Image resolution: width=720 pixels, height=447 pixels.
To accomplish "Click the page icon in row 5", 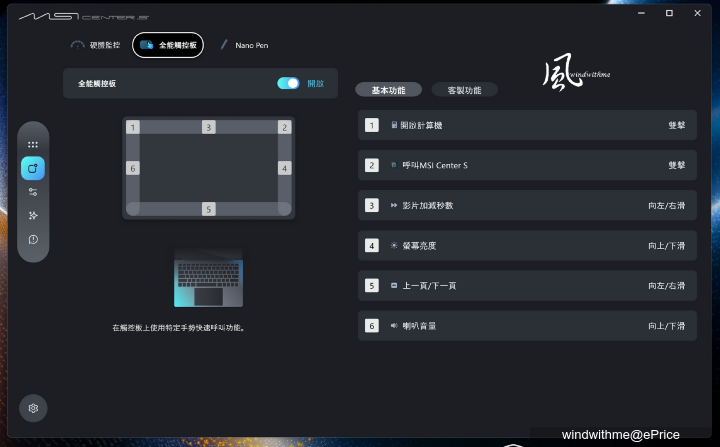I will coord(394,286).
